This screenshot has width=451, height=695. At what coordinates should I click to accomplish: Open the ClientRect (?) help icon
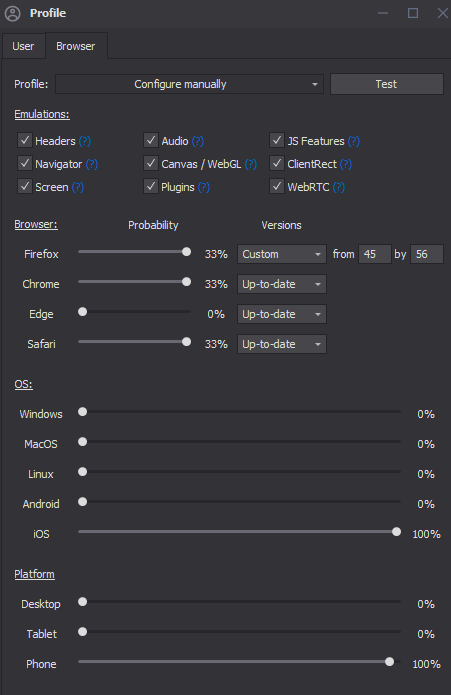pyautogui.click(x=346, y=164)
